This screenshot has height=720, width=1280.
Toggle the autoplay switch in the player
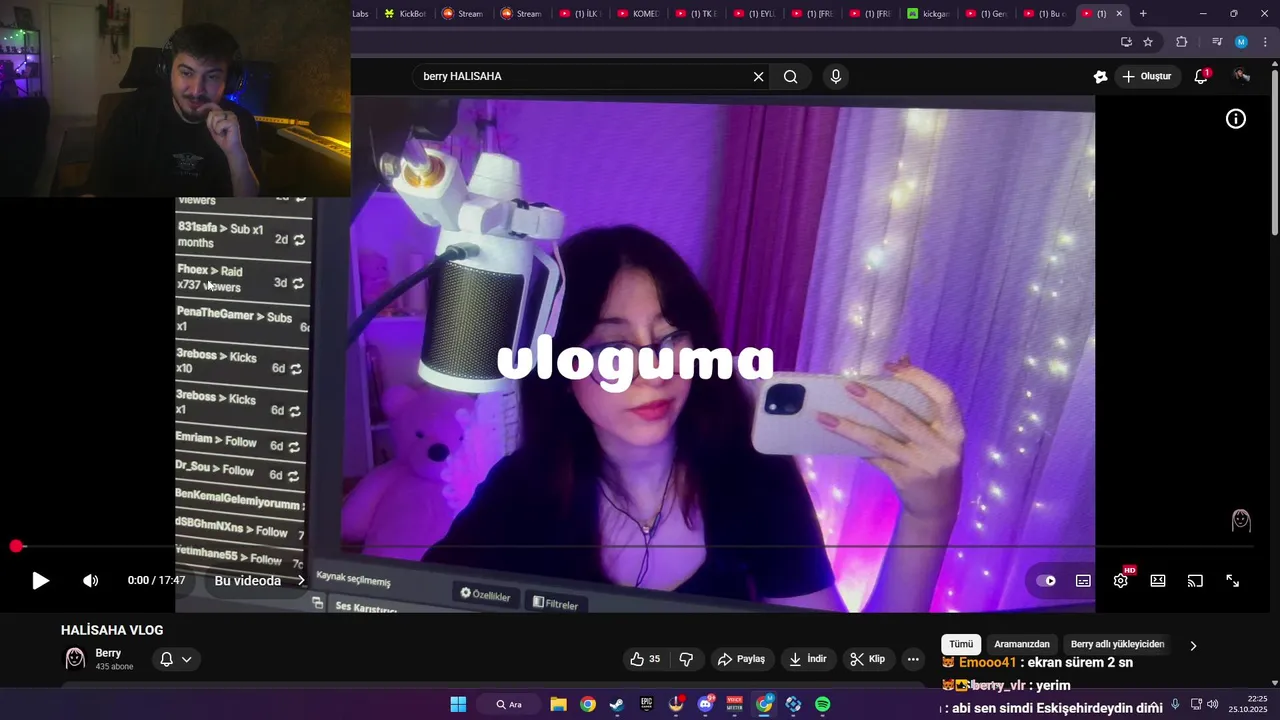[1046, 581]
